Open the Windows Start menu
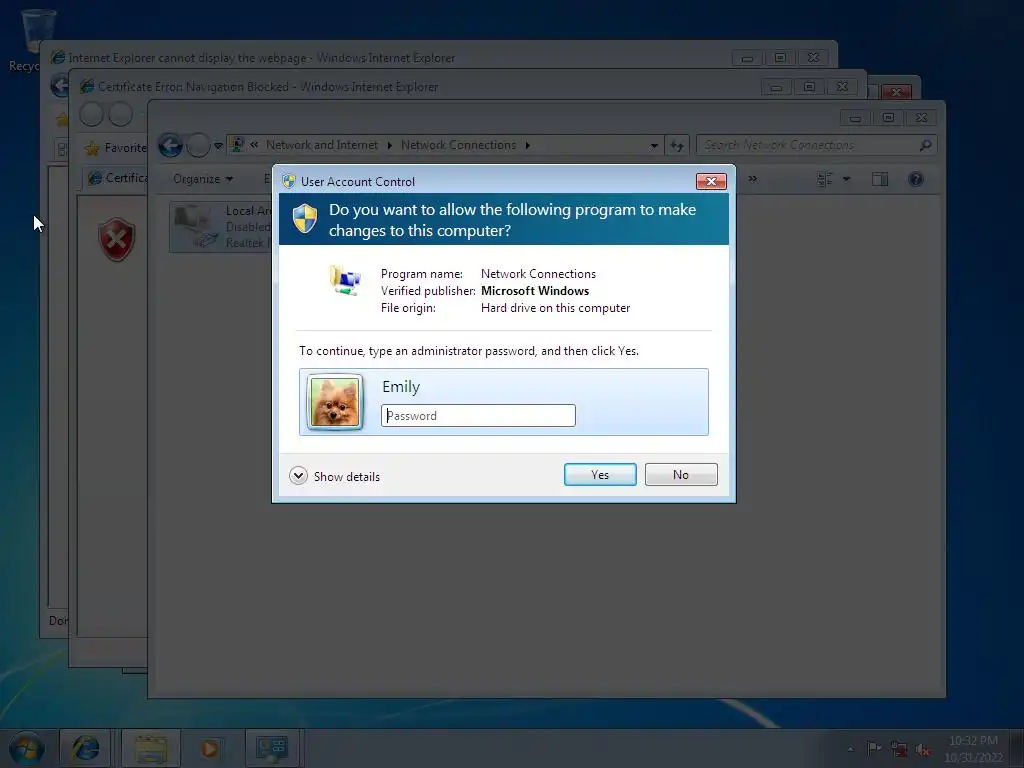1024x768 pixels. tap(26, 748)
